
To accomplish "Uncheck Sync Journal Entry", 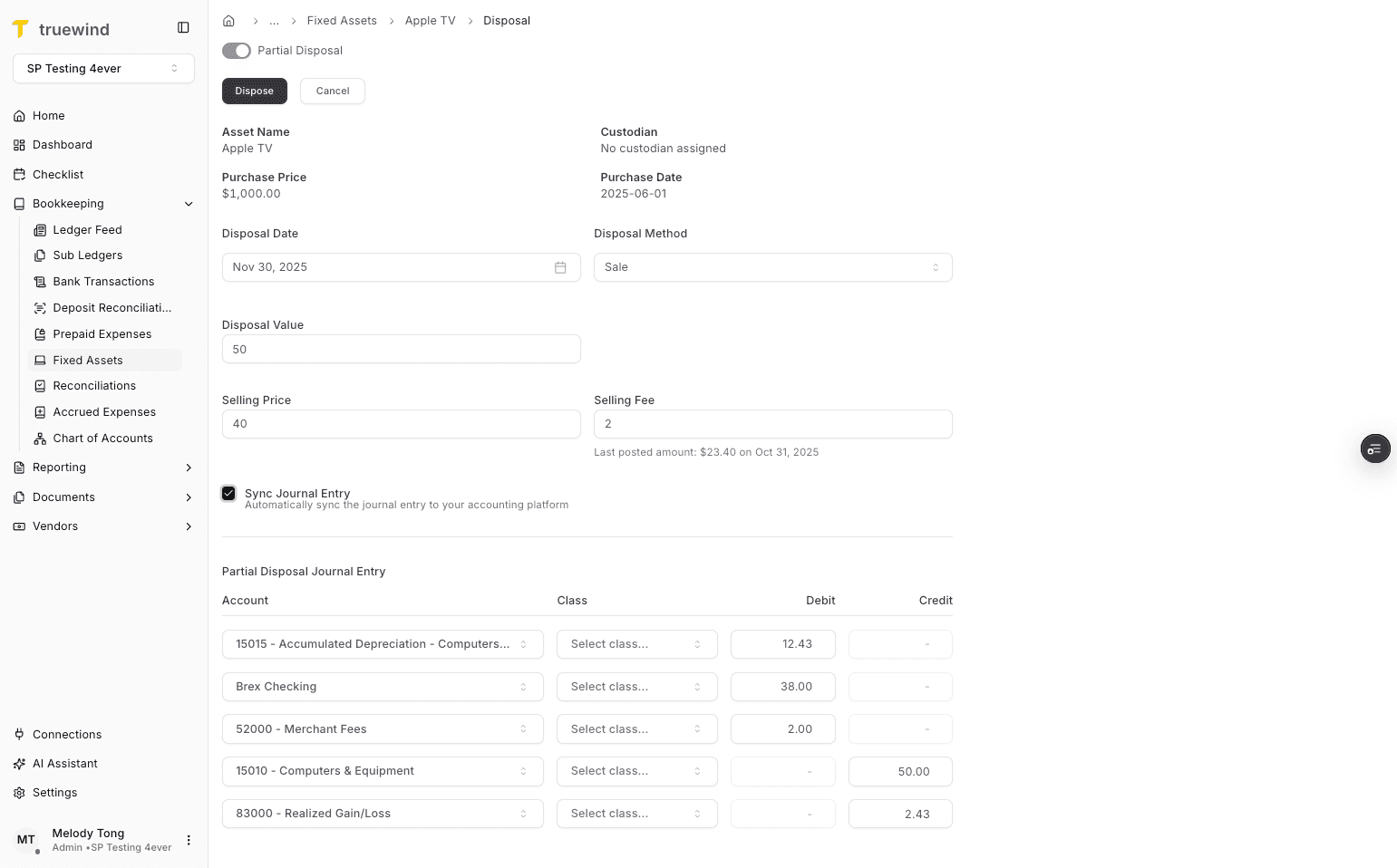I will tap(228, 493).
